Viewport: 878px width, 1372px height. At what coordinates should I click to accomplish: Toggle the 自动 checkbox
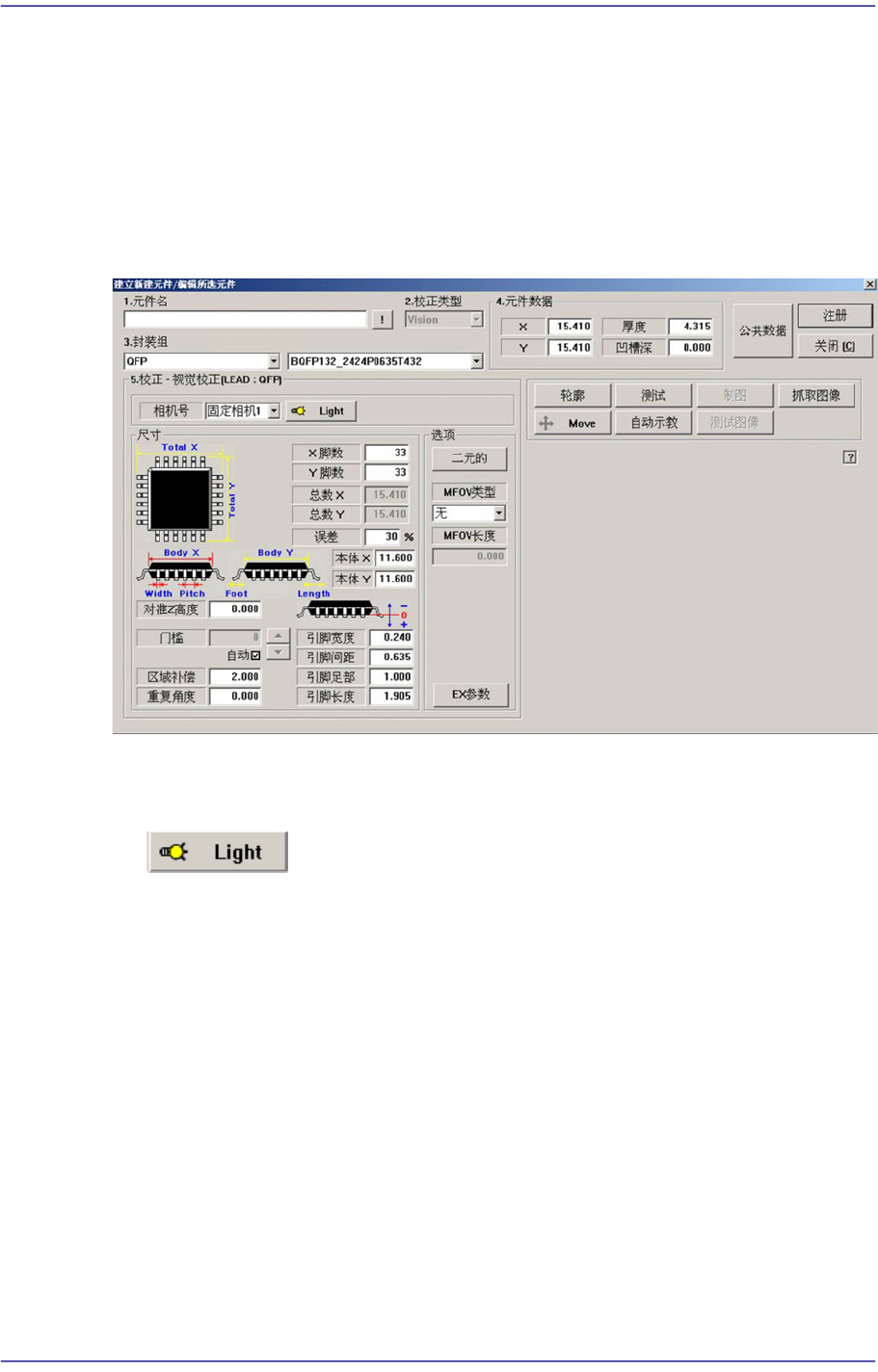click(255, 655)
